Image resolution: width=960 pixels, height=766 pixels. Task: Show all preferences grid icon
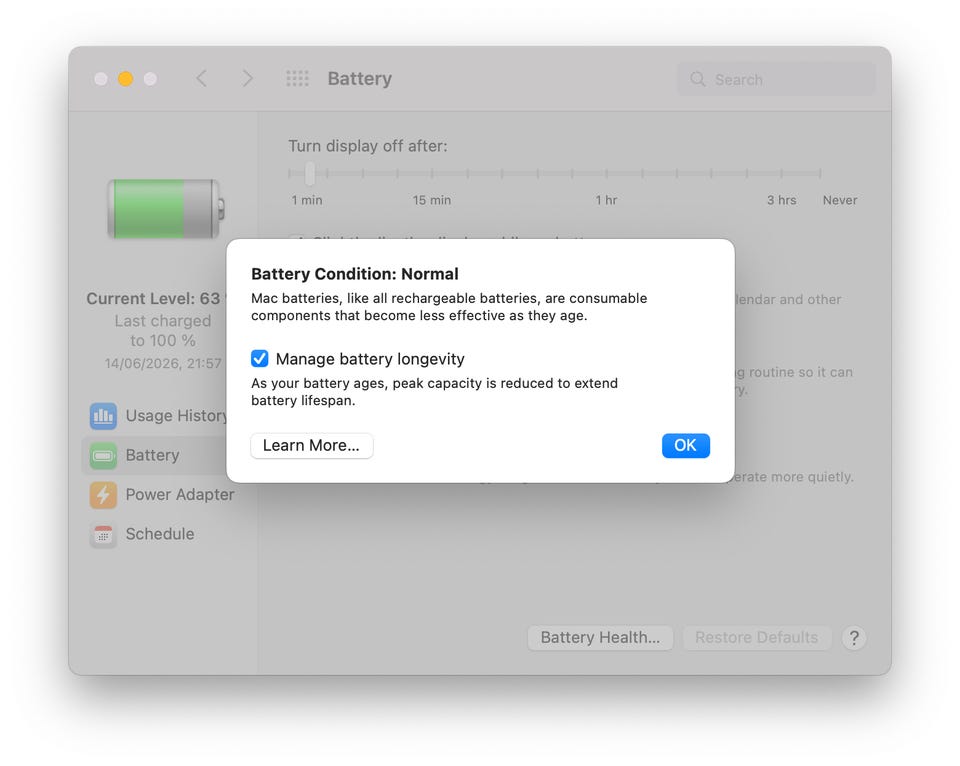(298, 78)
